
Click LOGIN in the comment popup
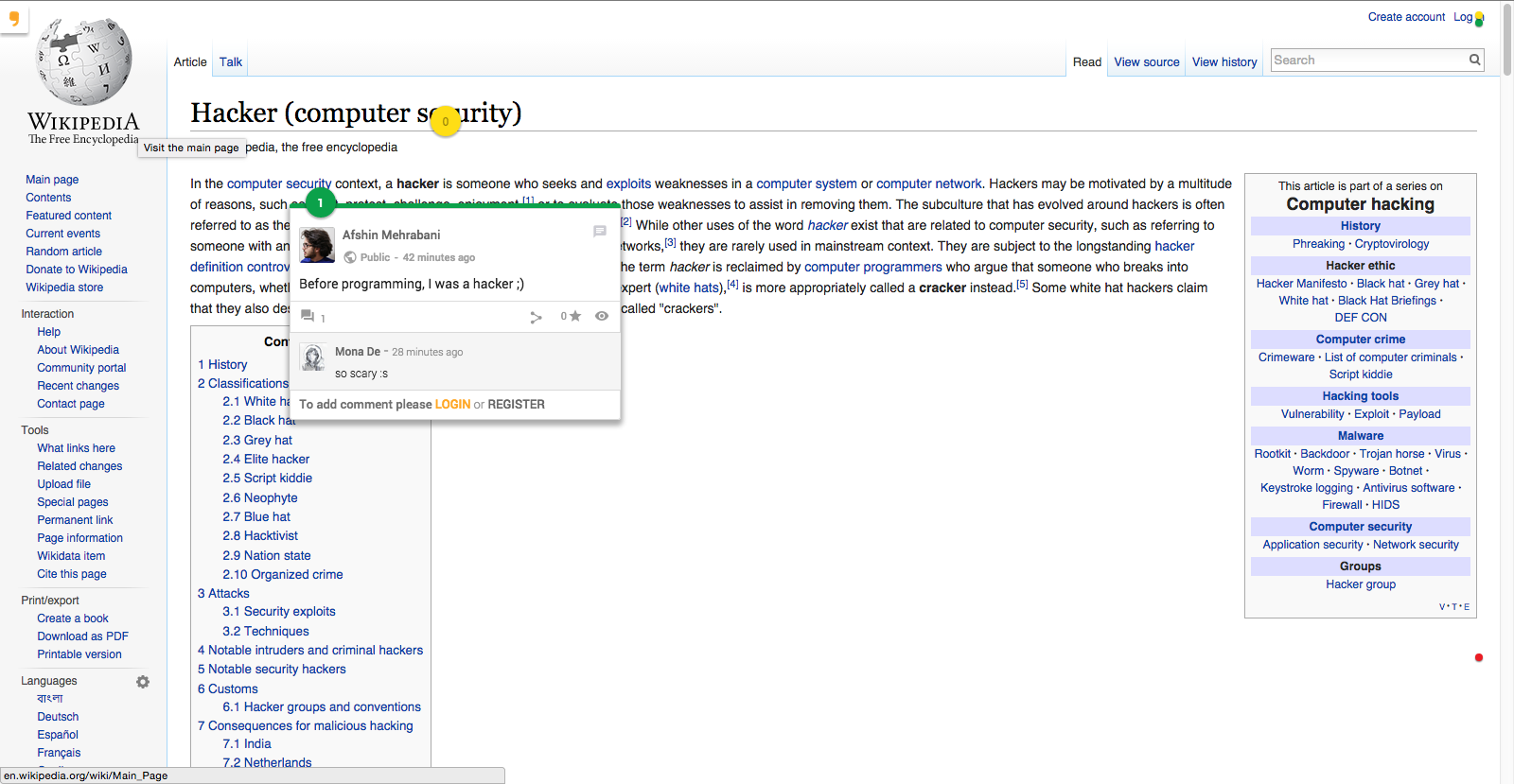click(x=452, y=405)
